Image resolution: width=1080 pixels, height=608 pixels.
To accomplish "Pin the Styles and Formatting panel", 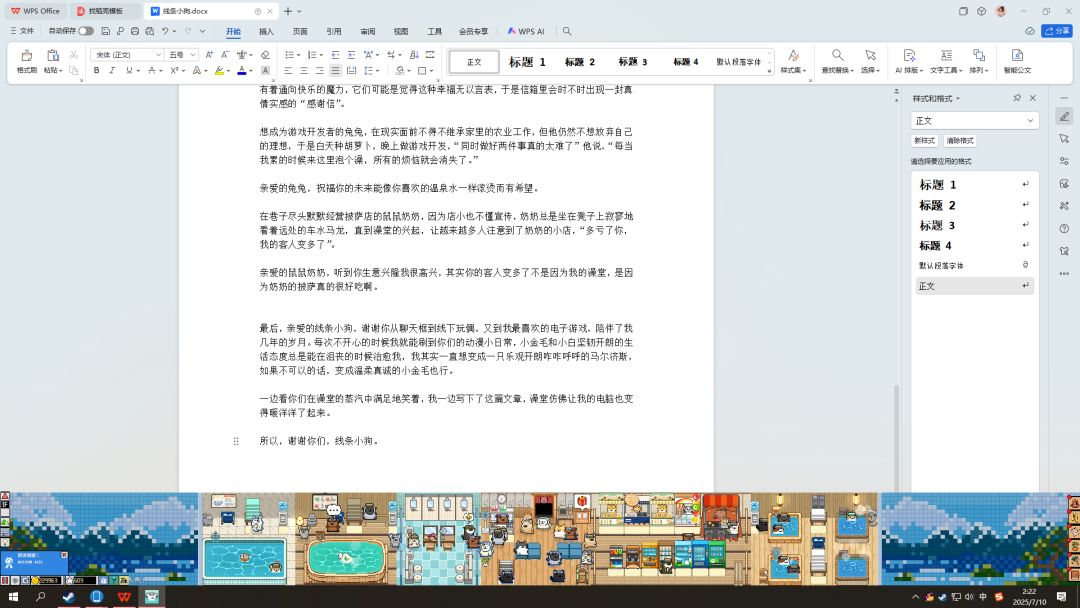I will tap(1017, 98).
